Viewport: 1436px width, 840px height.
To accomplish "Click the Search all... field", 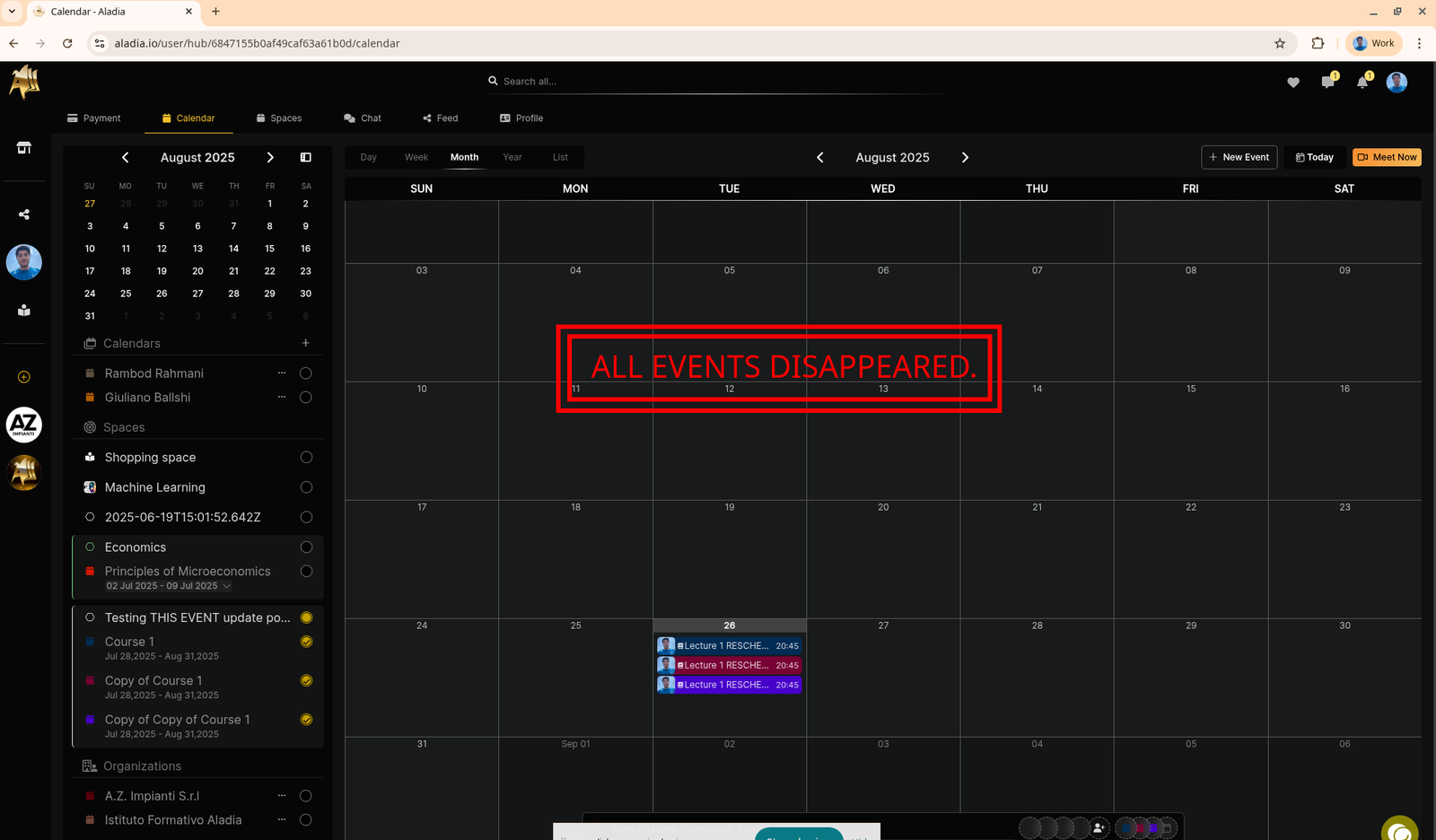I will coord(718,82).
